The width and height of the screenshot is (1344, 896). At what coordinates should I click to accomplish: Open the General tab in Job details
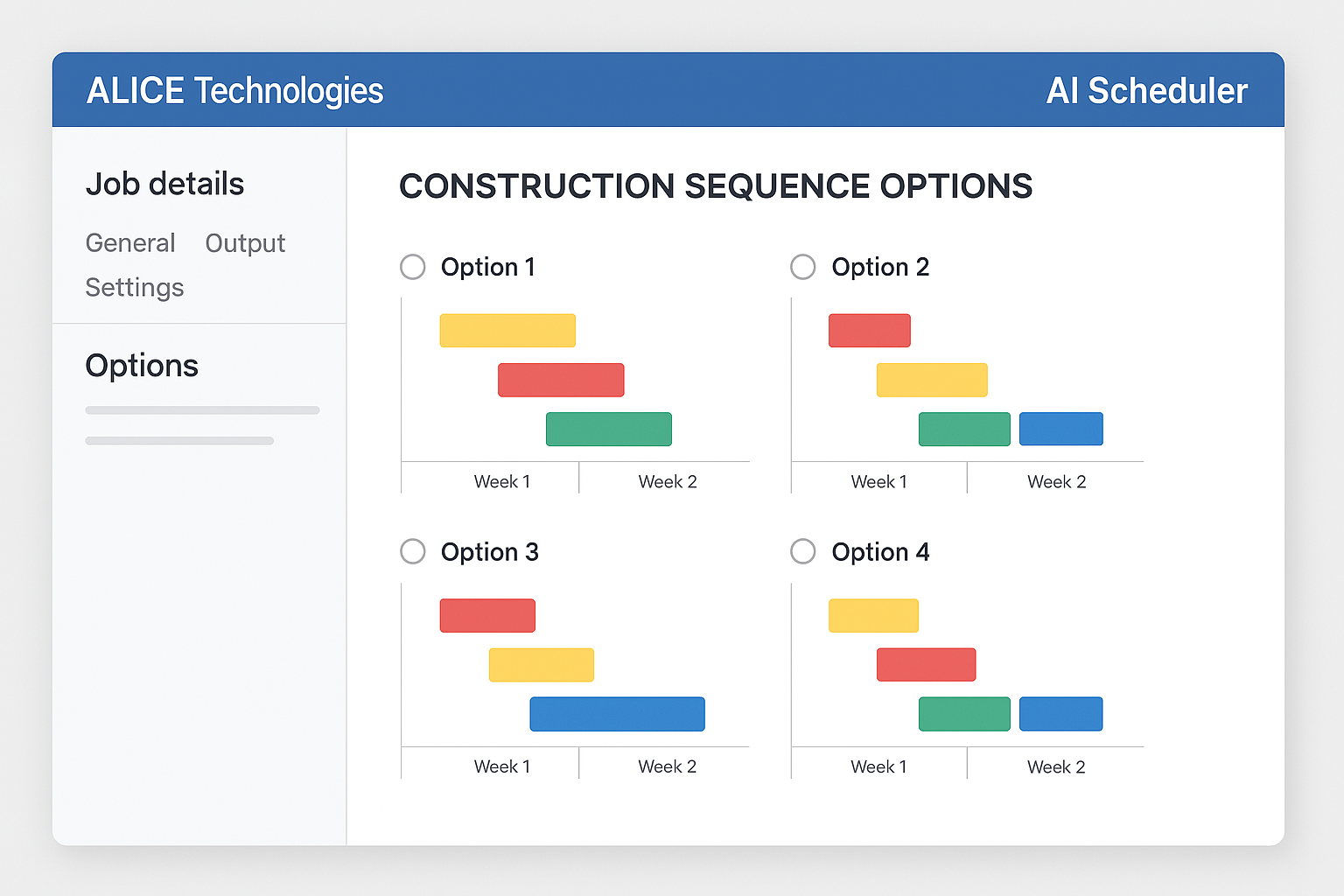130,243
